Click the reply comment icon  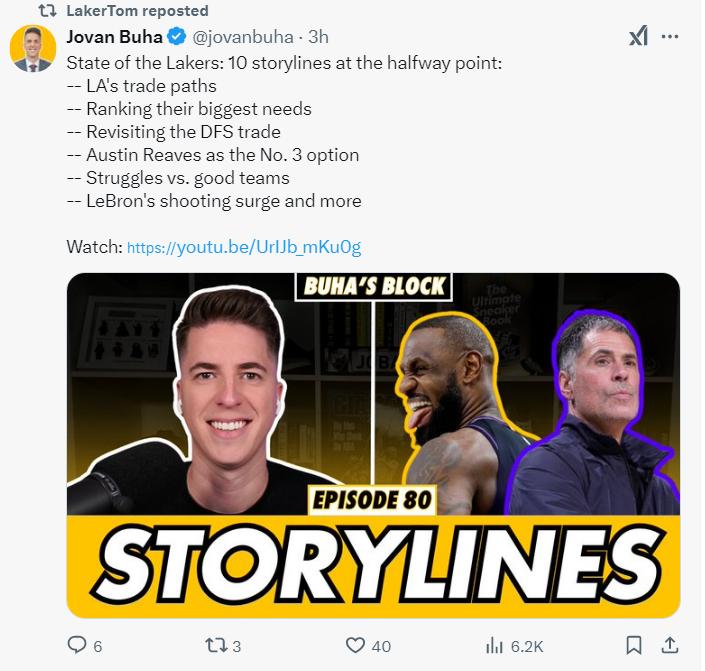coord(77,644)
